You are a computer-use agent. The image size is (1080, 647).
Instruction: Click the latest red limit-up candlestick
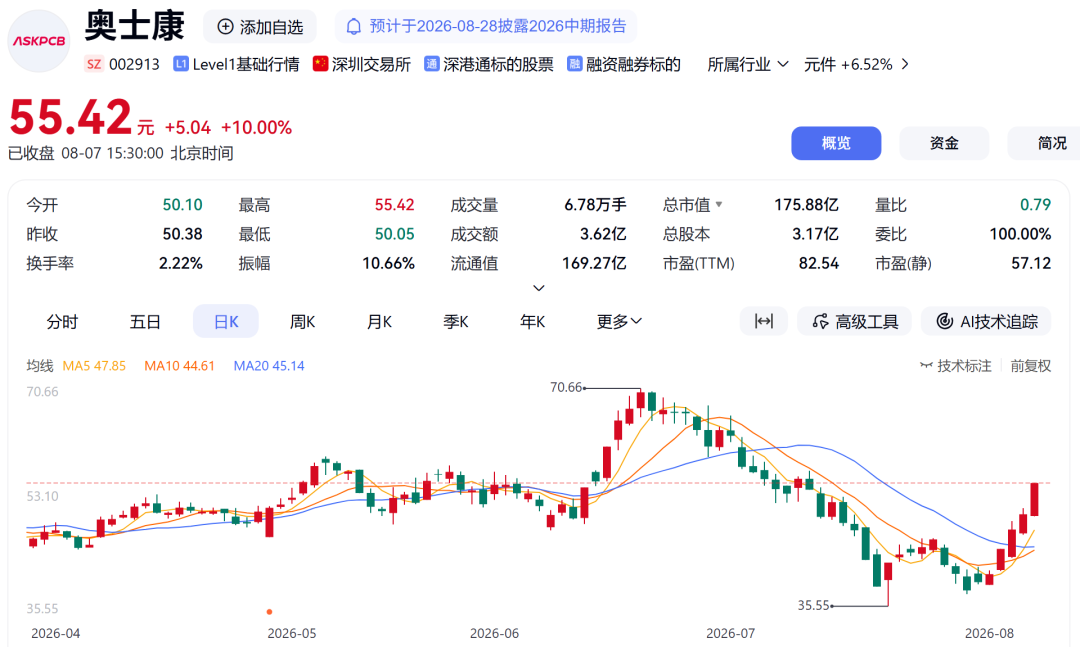pyautogui.click(x=1035, y=500)
